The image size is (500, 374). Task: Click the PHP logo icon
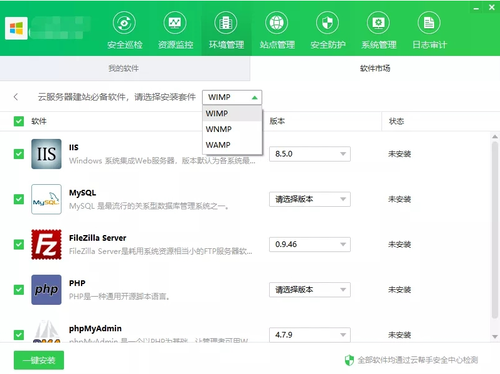tap(46, 290)
